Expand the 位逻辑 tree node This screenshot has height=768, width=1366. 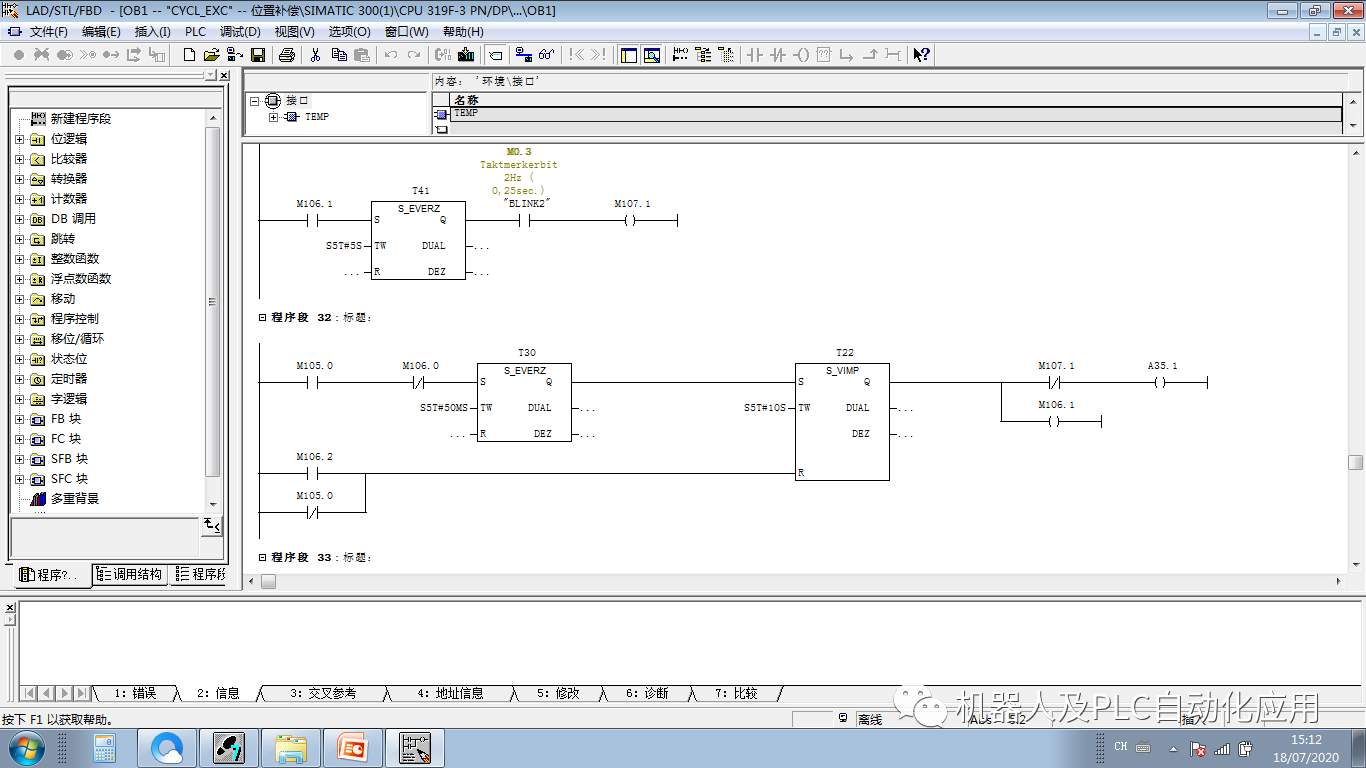(x=19, y=139)
